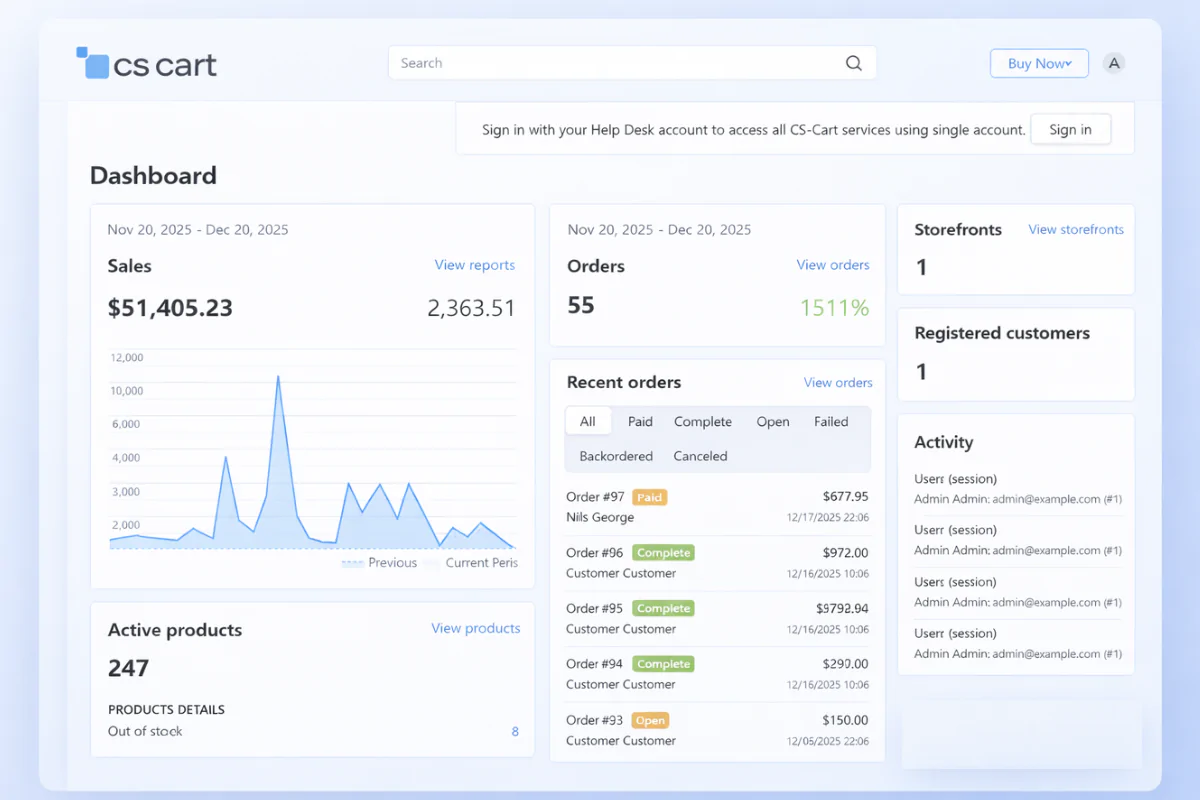Filter recent orders by Open
1200x800 pixels.
pos(772,421)
